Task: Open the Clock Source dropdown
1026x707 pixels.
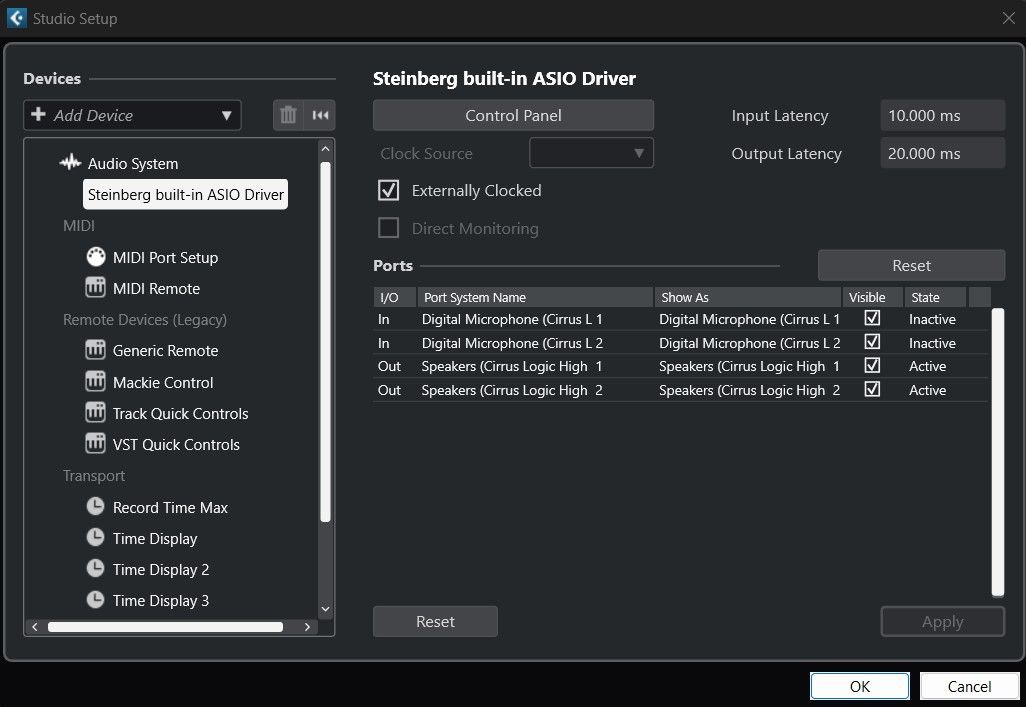Action: coord(591,153)
